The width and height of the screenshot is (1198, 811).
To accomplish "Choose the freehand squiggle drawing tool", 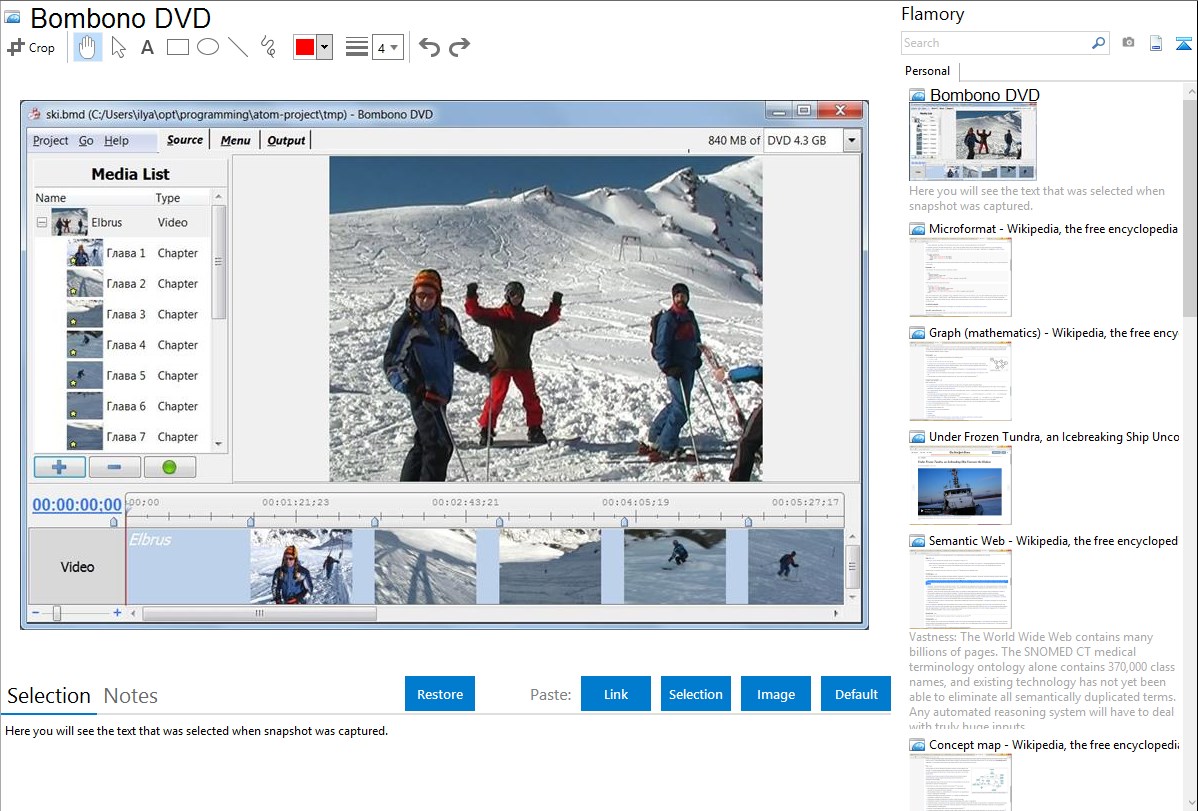I will click(268, 47).
